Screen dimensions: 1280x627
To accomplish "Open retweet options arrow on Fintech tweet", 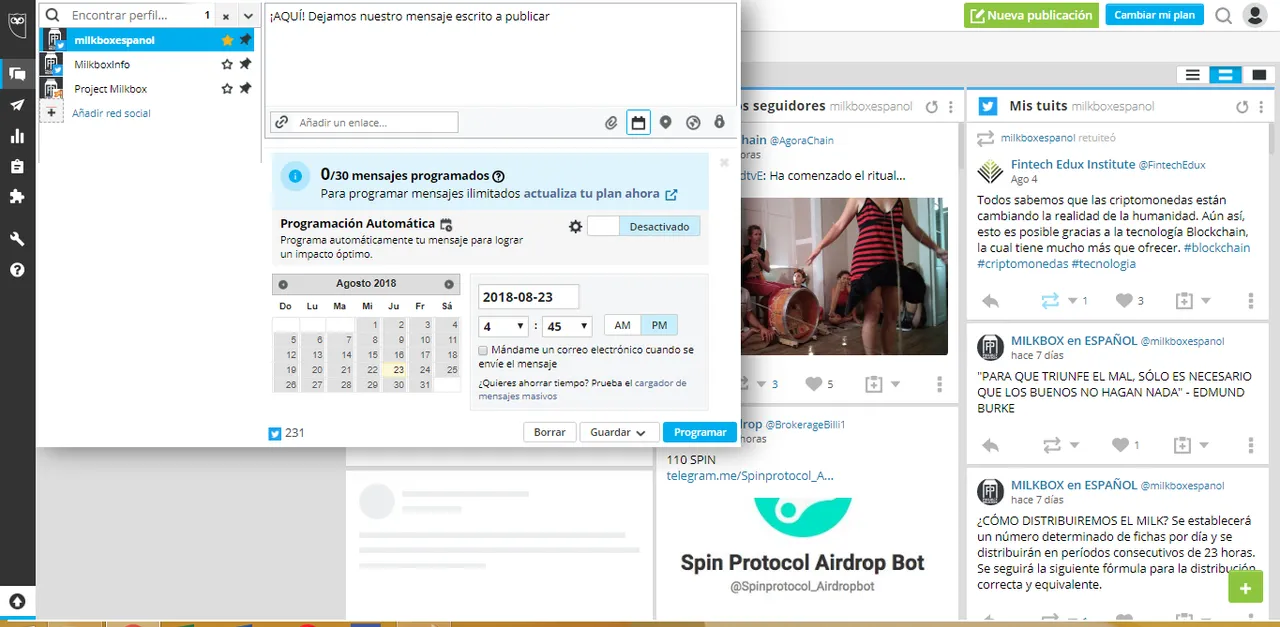I will tap(1072, 301).
